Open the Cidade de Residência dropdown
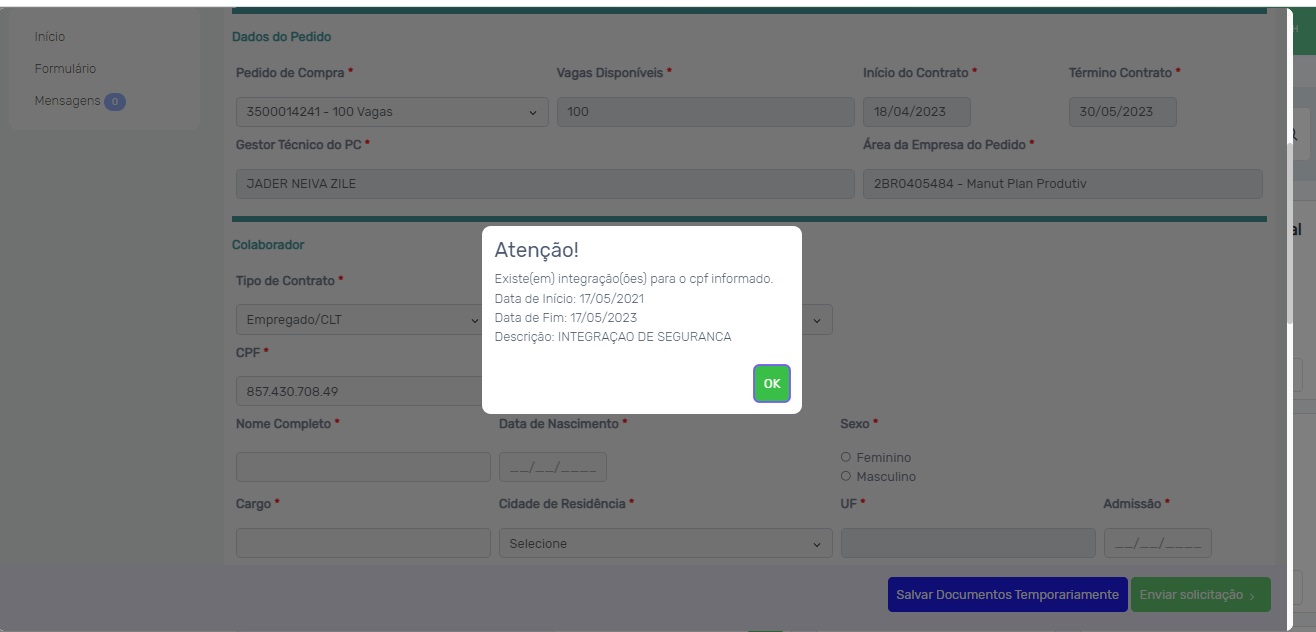This screenshot has width=1316, height=632. pyautogui.click(x=665, y=544)
